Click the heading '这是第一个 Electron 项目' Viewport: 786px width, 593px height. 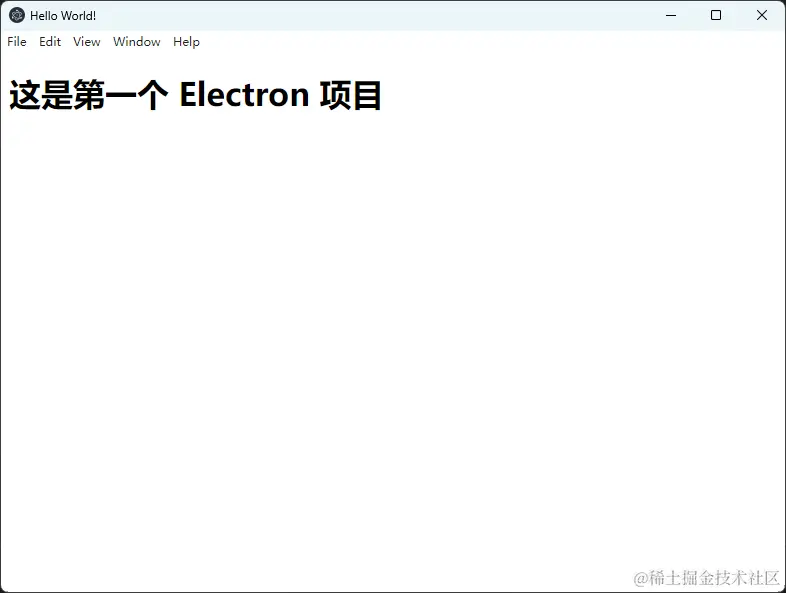pos(195,95)
